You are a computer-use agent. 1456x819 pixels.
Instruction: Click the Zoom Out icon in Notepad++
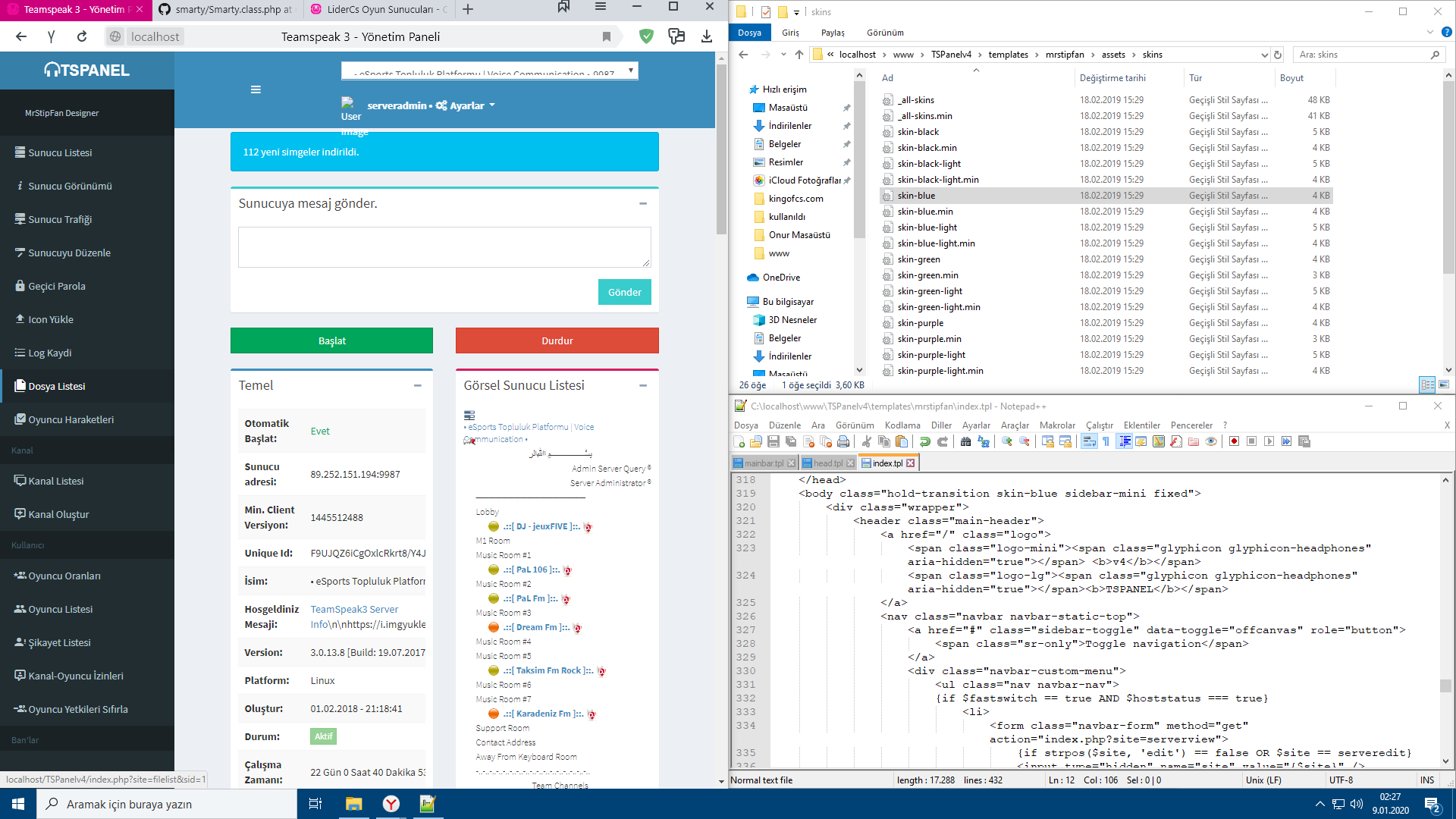click(1025, 441)
